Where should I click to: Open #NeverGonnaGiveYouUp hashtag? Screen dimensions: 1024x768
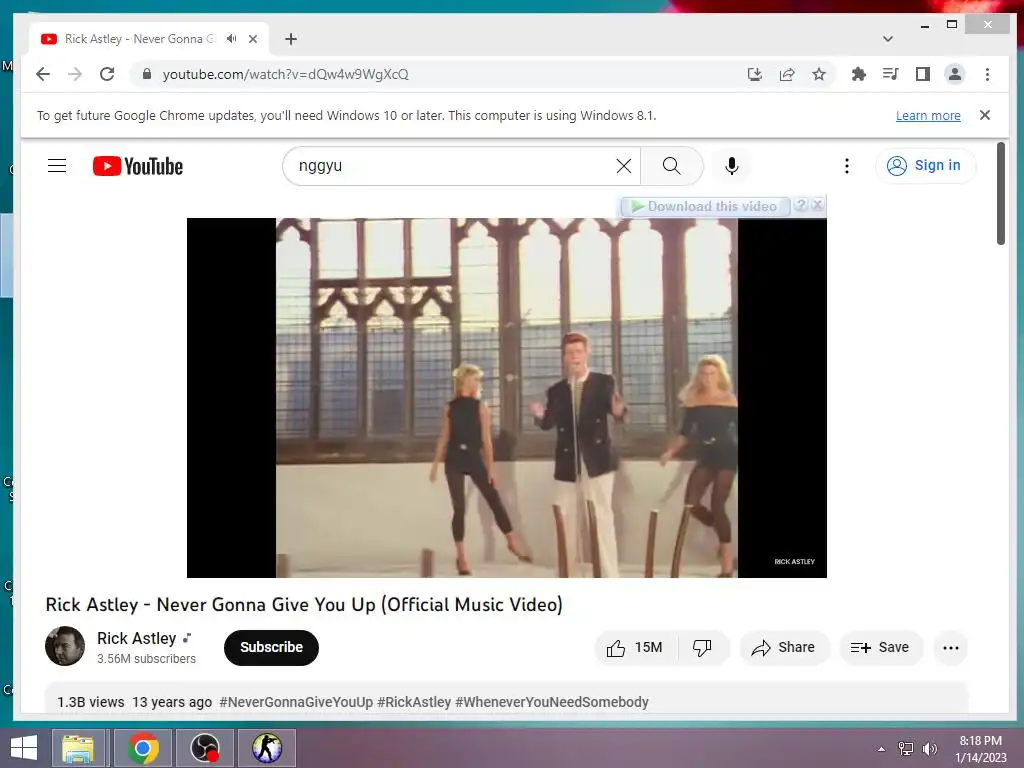(296, 702)
